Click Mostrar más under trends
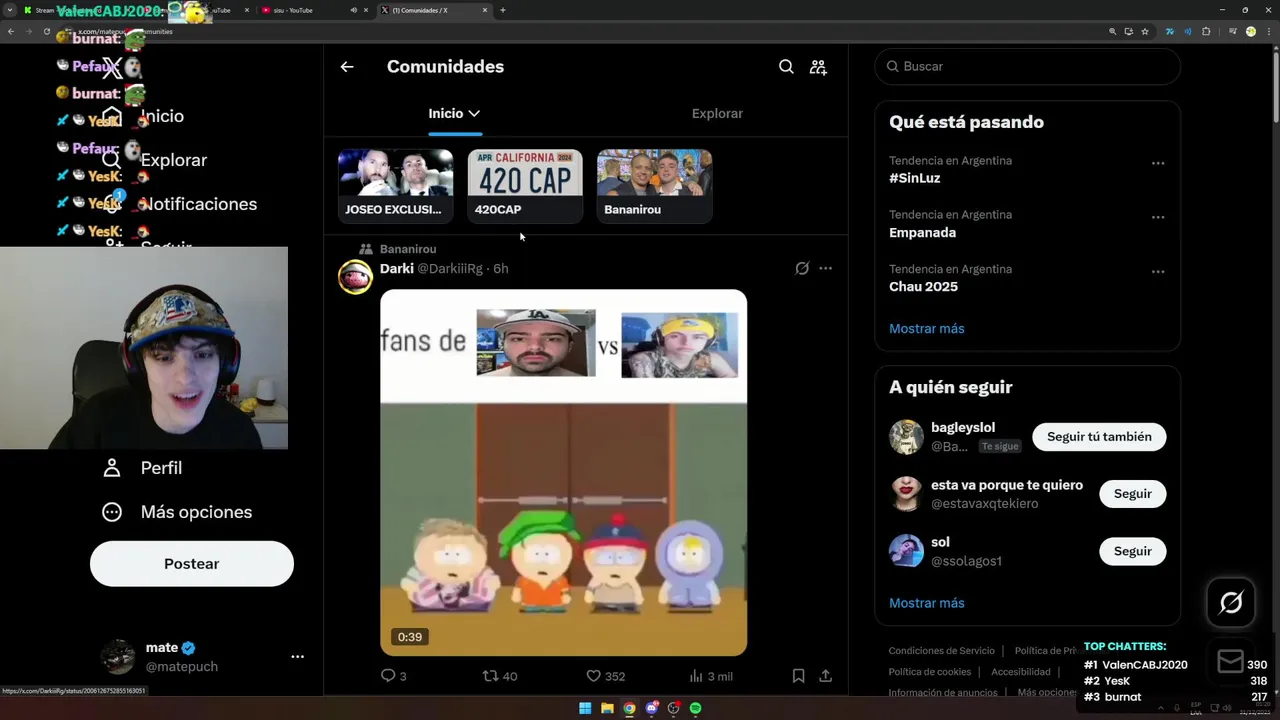1280x720 pixels. click(927, 329)
